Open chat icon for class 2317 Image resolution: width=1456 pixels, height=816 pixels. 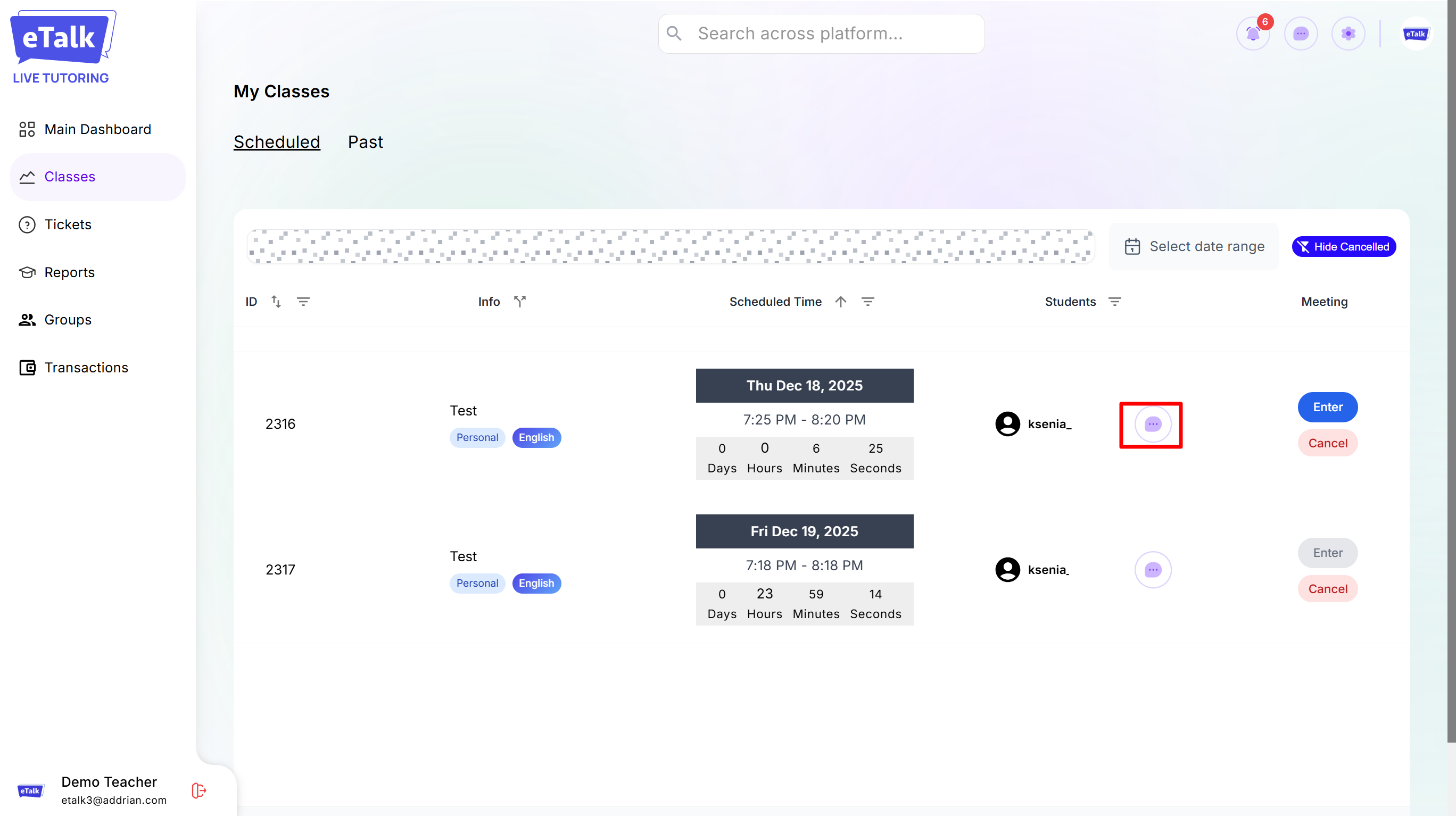coord(1153,570)
